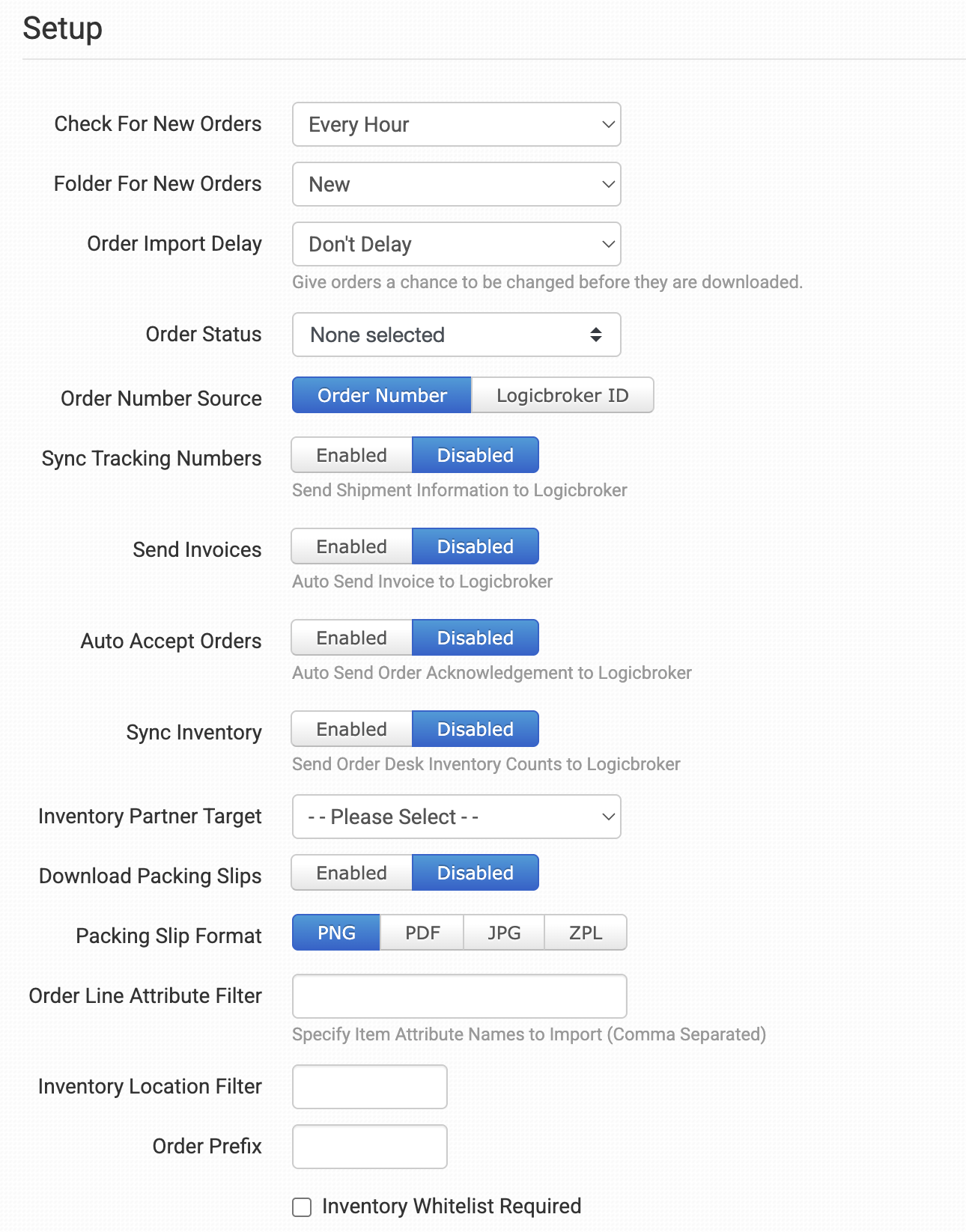966x1232 pixels.
Task: Enable Auto Accept Orders
Action: pos(351,638)
